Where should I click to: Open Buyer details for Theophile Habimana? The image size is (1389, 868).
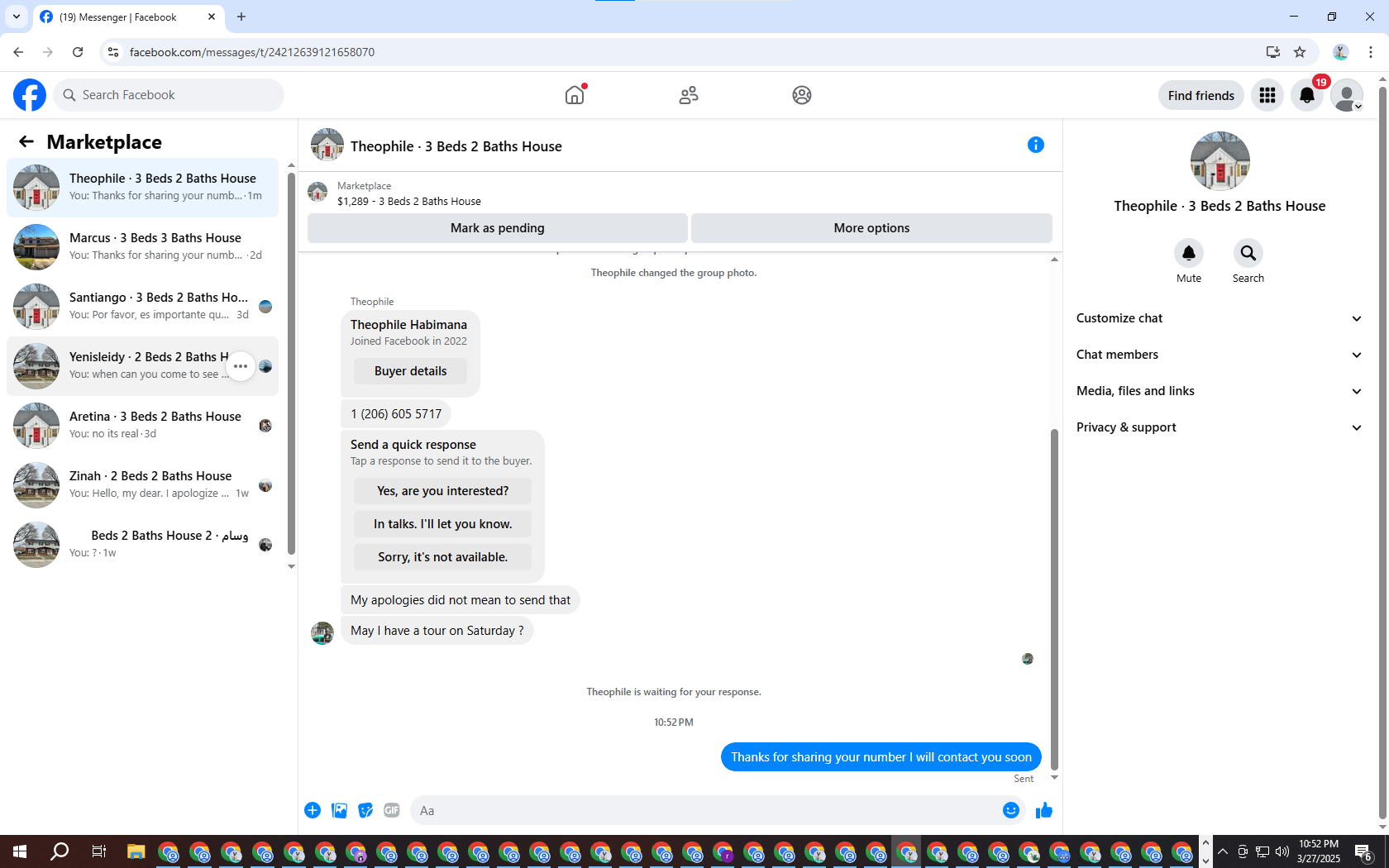tap(410, 371)
